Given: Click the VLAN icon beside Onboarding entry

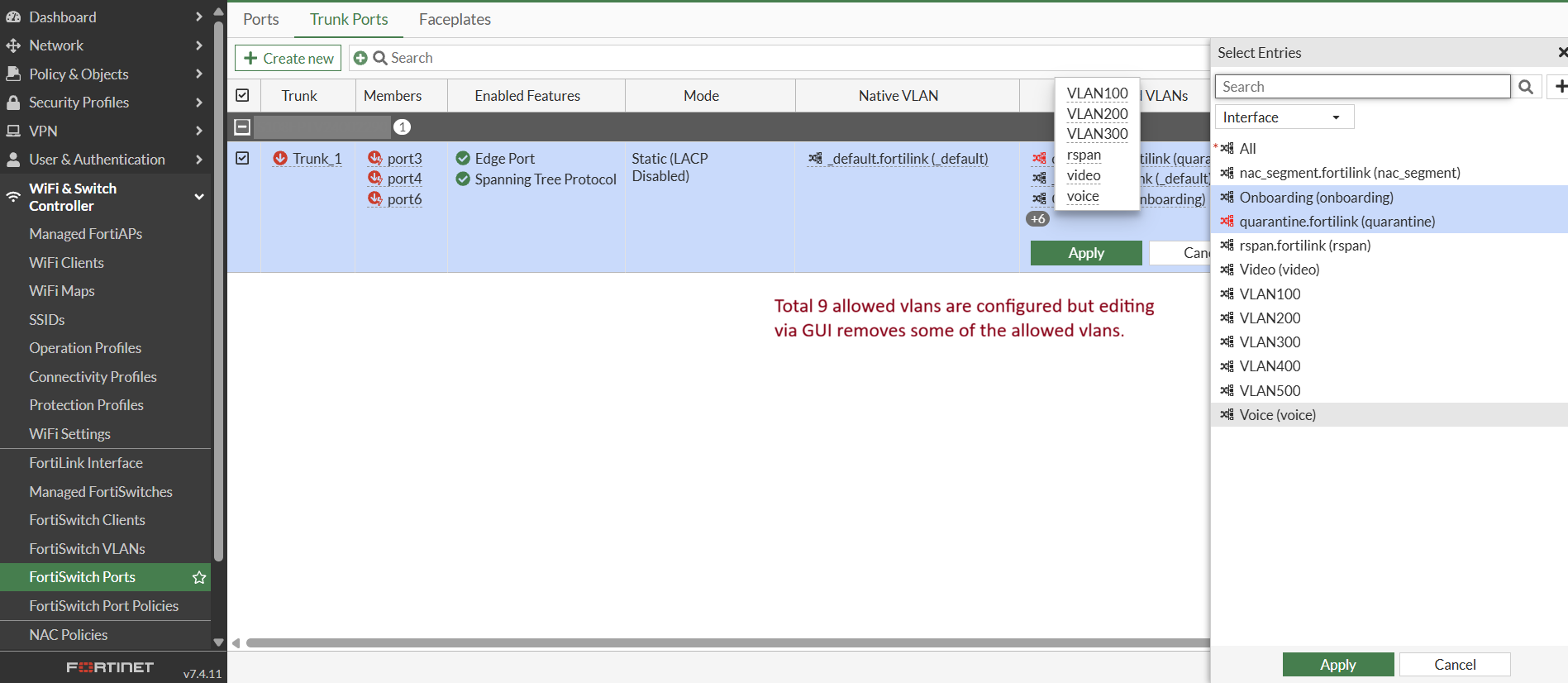Looking at the screenshot, I should tap(1227, 198).
